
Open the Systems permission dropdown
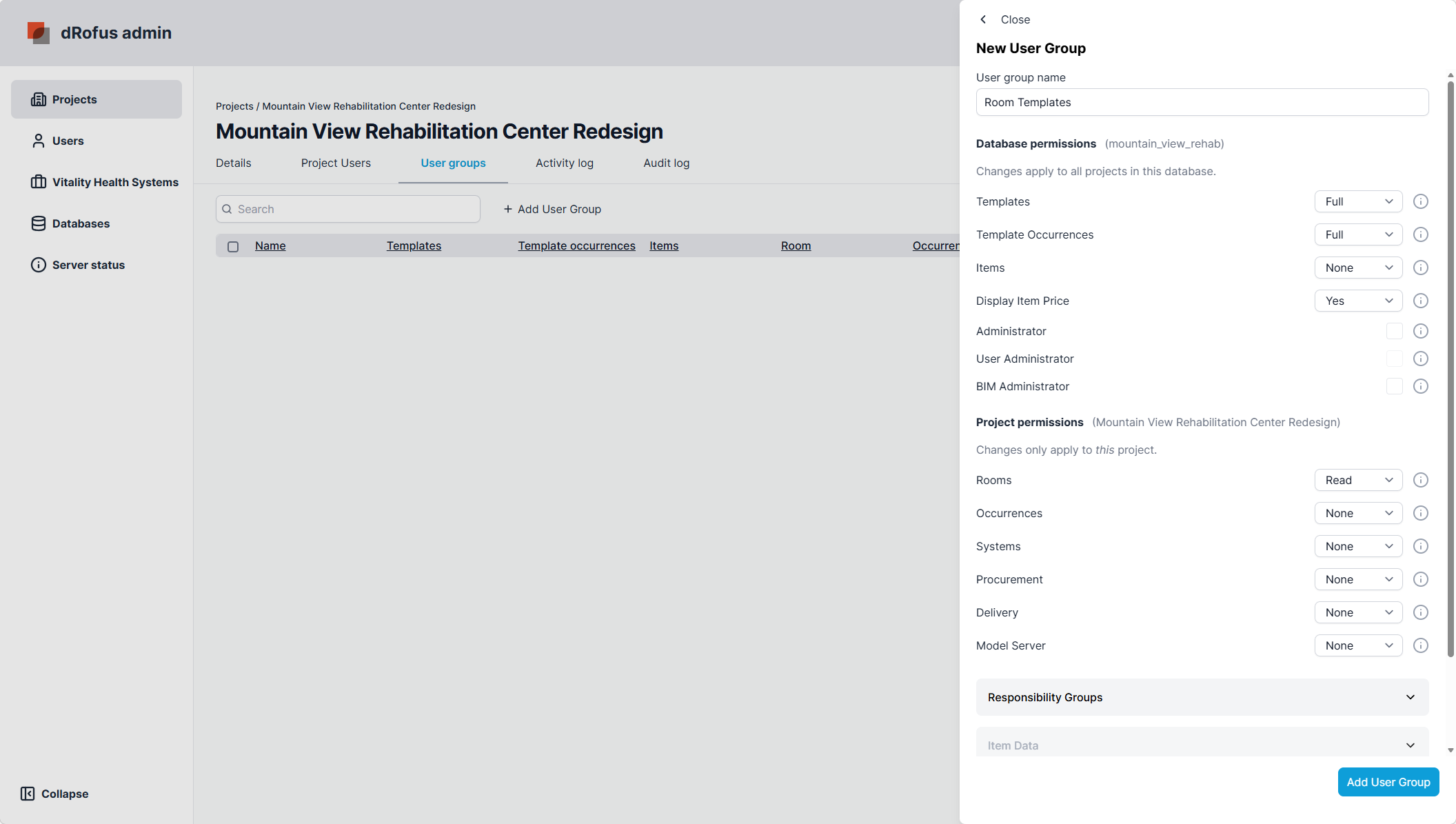(1358, 546)
